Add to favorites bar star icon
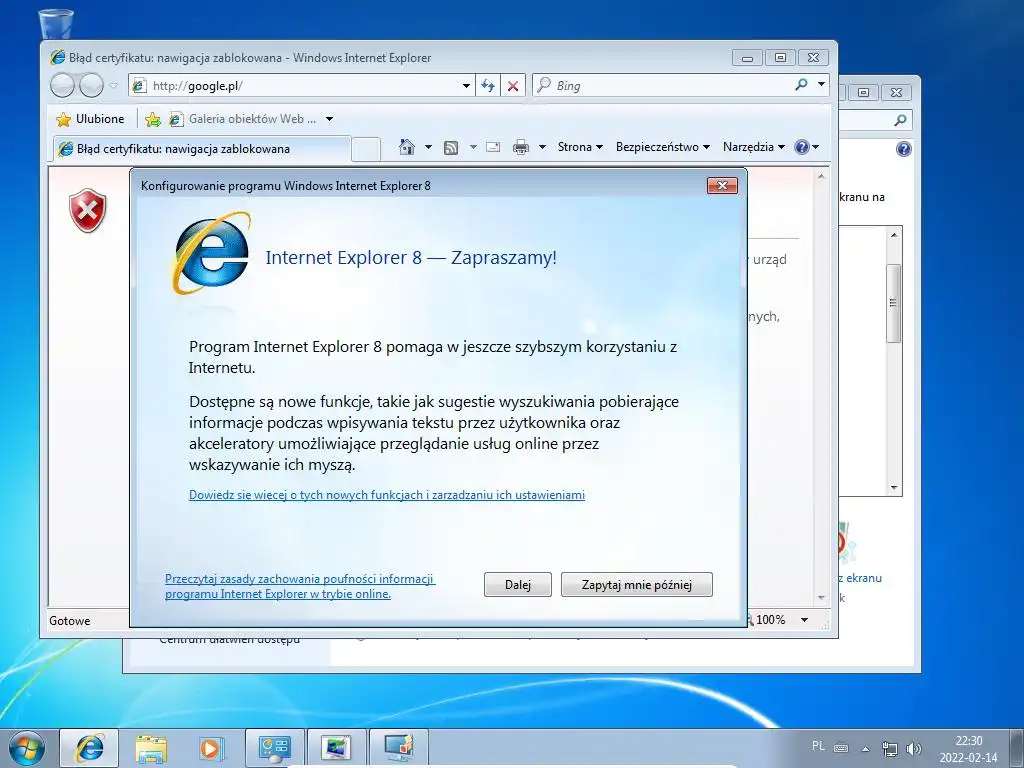This screenshot has height=768, width=1024. [153, 119]
